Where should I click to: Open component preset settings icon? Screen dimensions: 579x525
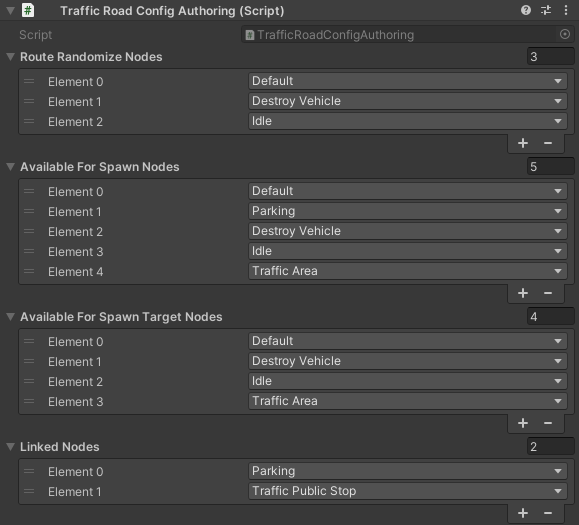tap(546, 10)
